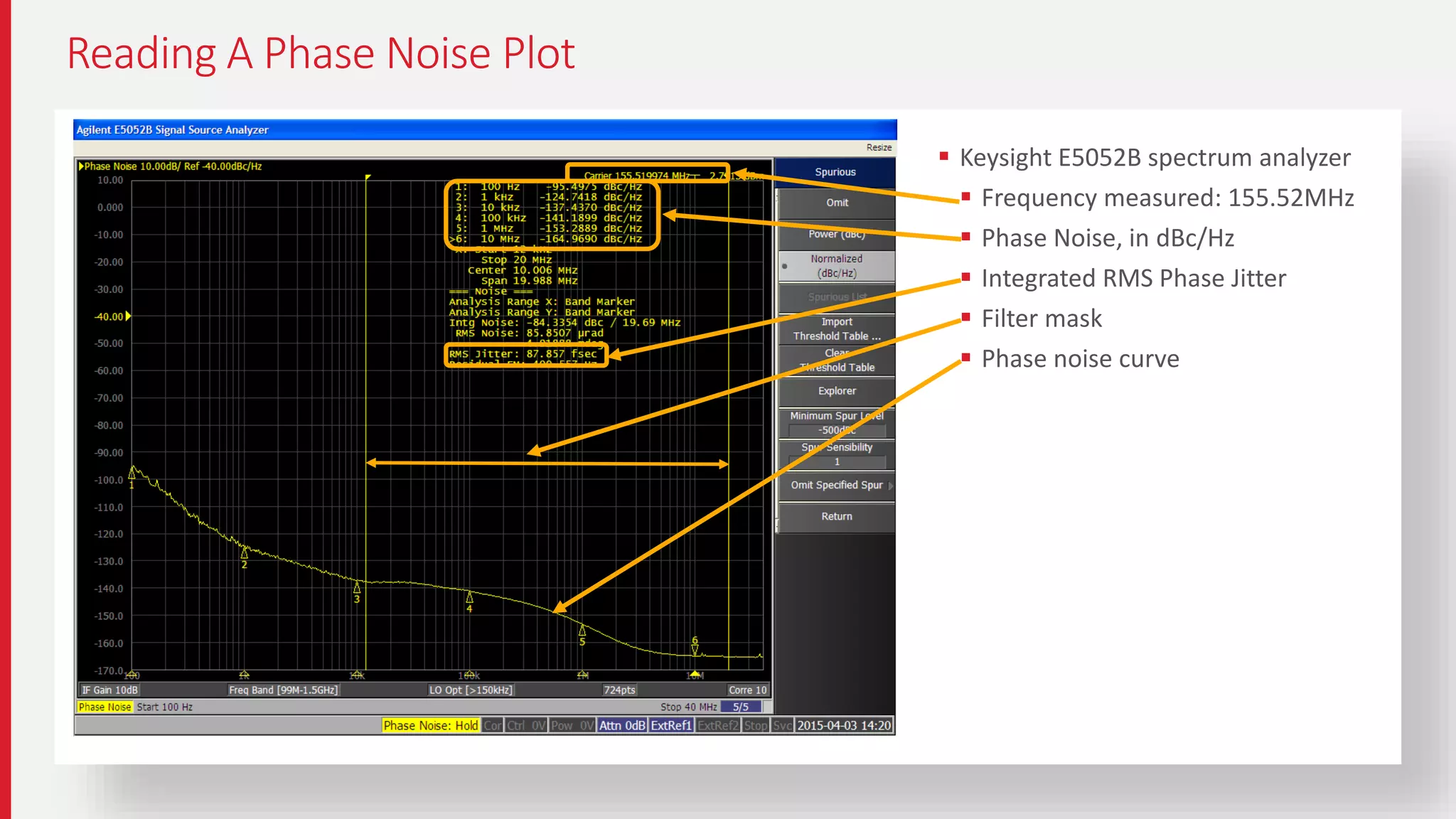This screenshot has width=1456, height=819.
Task: Select marker 1 triangle at 100 Hz
Action: (132, 472)
